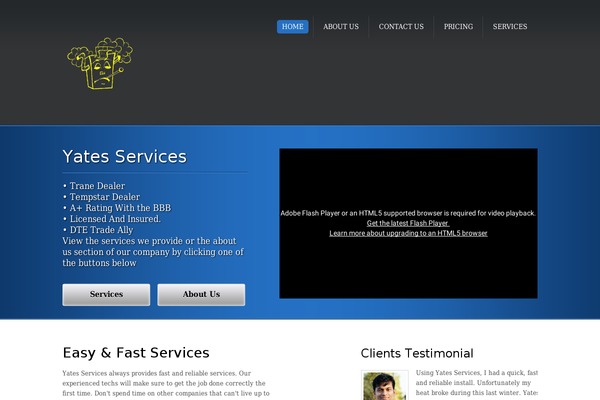Open the CONTACT US page
Screen dimensions: 600x400
pyautogui.click(x=401, y=27)
